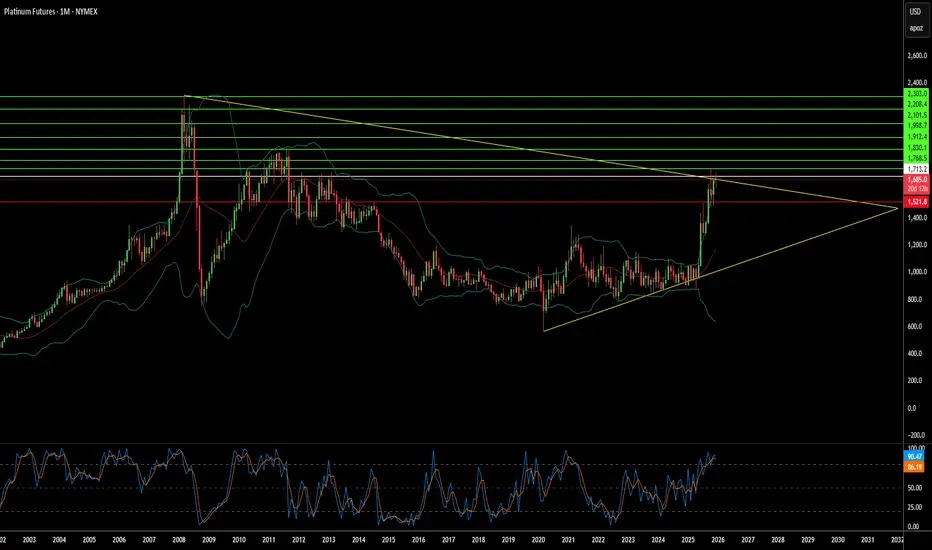
Task: Click the 2008 label on time axis
Action: tap(178, 540)
